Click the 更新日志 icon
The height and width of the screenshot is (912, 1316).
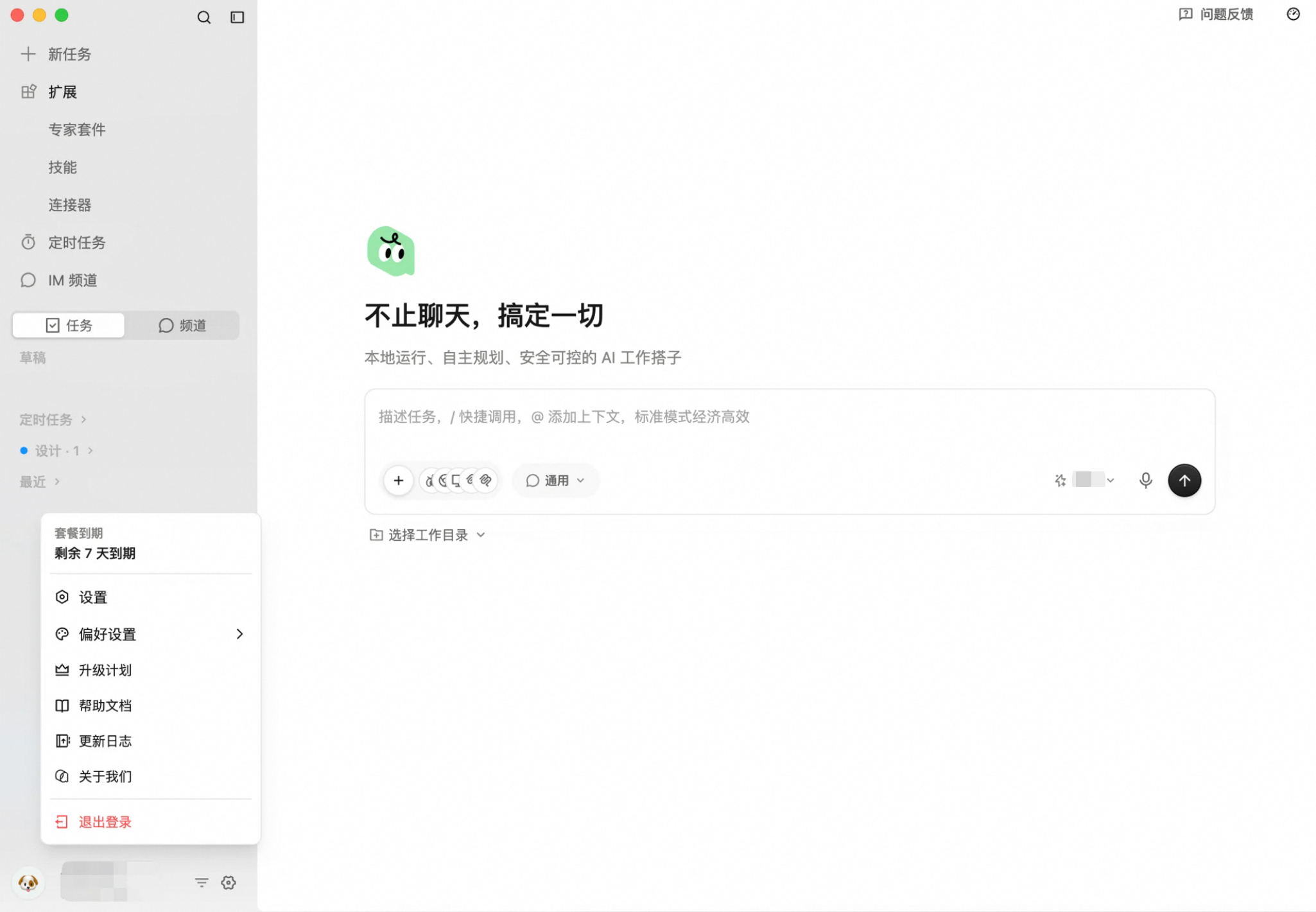tap(62, 741)
